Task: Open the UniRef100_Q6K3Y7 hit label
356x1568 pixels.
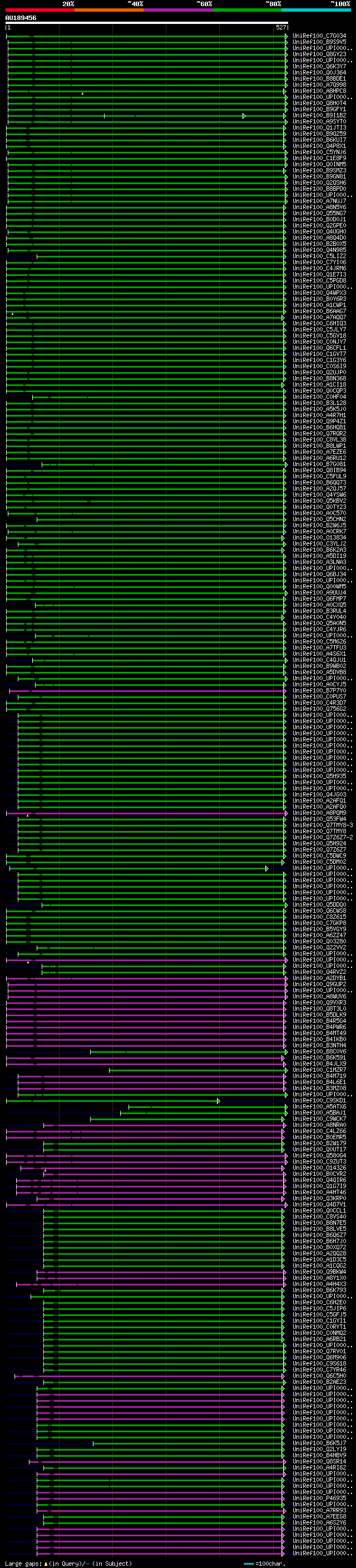Action: point(319,66)
